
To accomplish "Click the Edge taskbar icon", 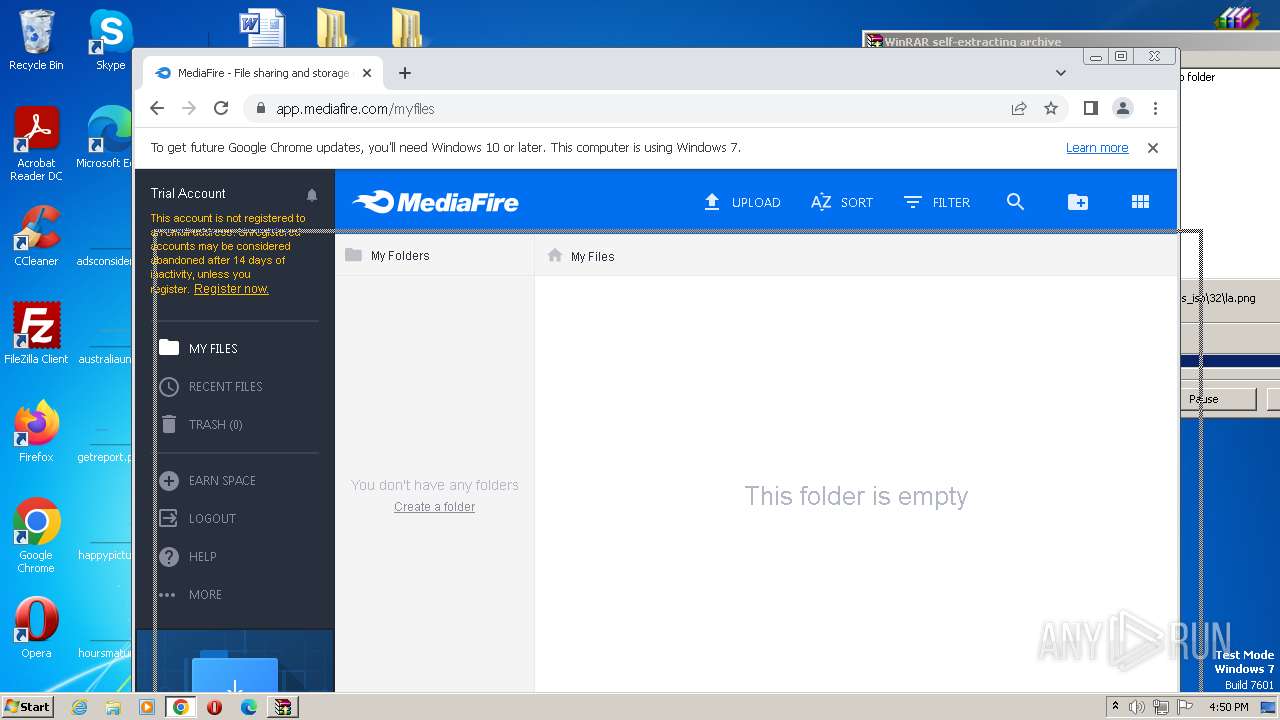I will (249, 707).
